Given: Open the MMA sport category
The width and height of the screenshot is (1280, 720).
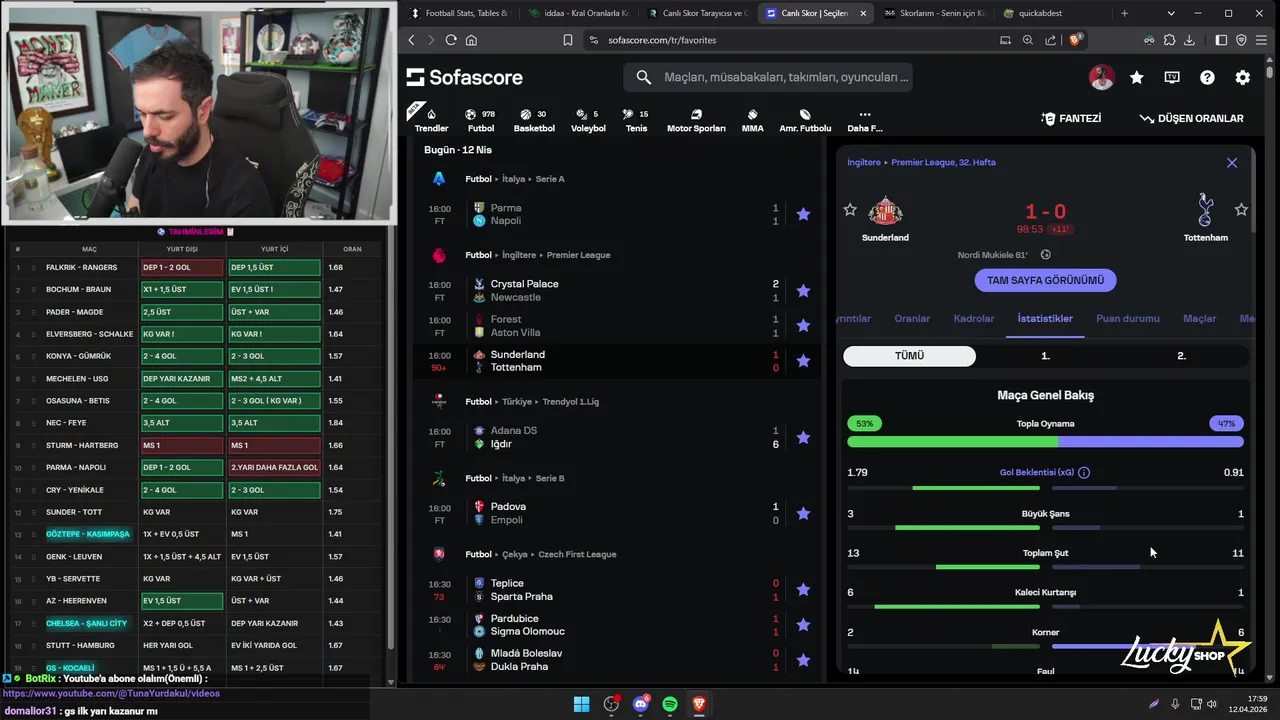Looking at the screenshot, I should click(x=752, y=119).
